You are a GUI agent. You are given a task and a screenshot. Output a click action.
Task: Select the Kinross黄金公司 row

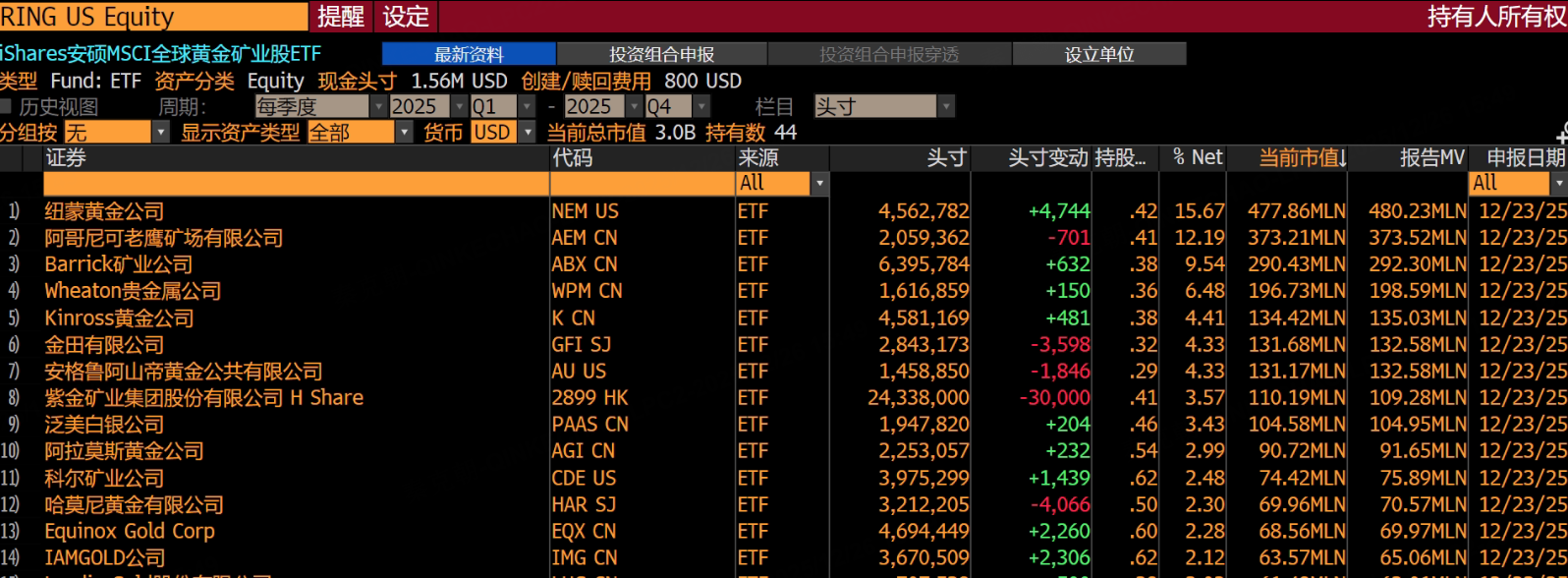point(784,318)
